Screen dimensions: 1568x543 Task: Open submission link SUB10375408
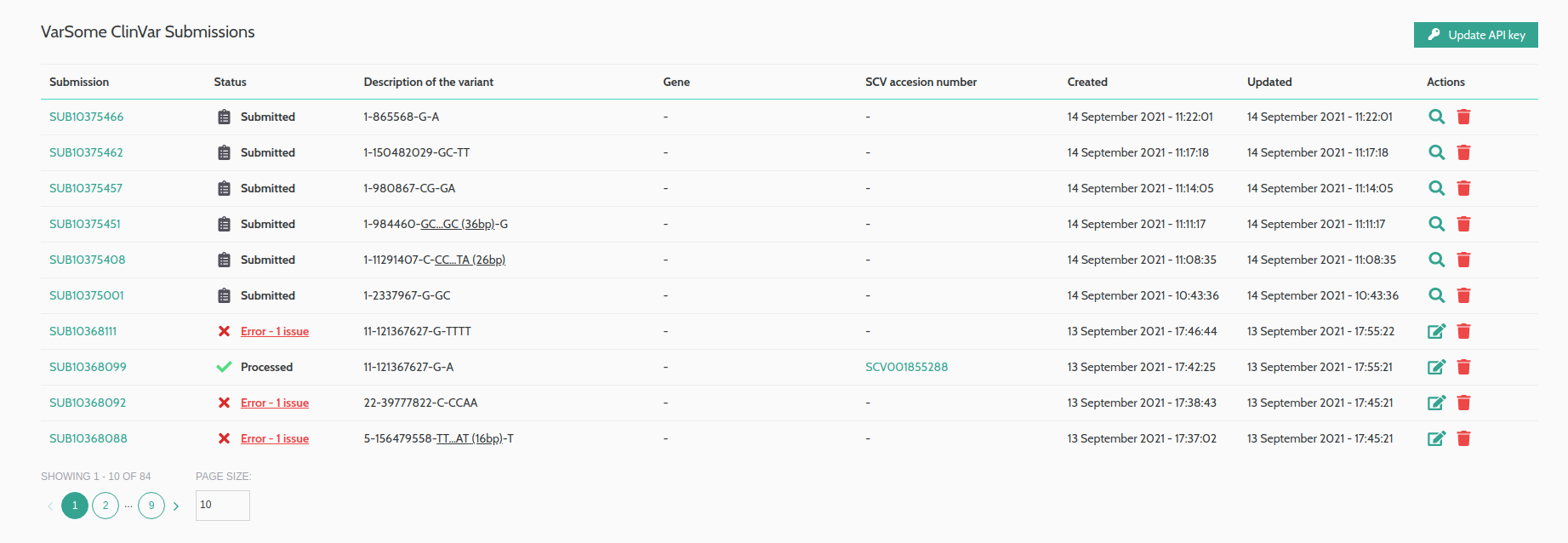(x=87, y=260)
